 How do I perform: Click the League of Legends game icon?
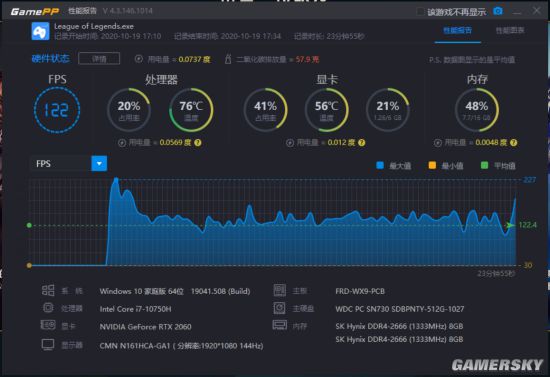point(40,31)
